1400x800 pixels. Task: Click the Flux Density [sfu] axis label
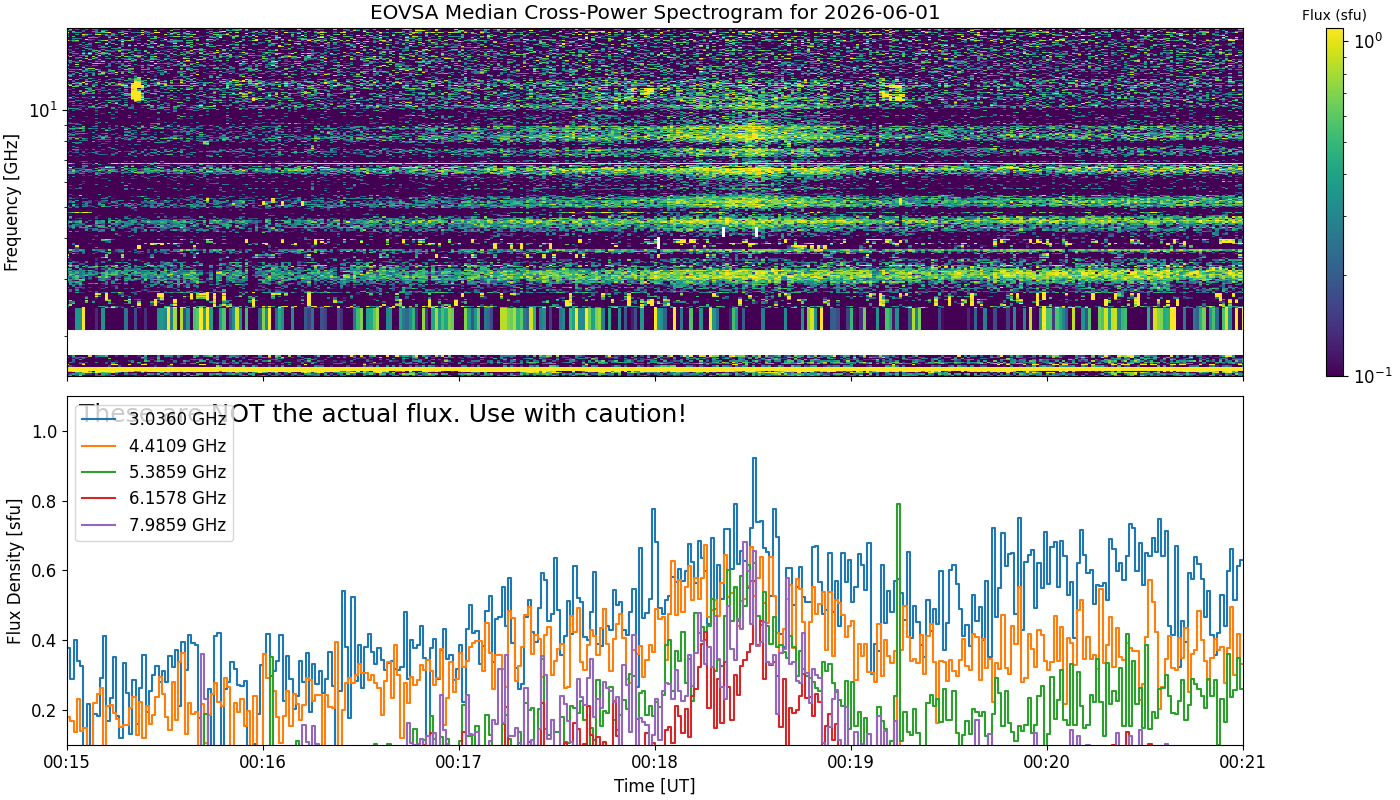(x=14, y=571)
